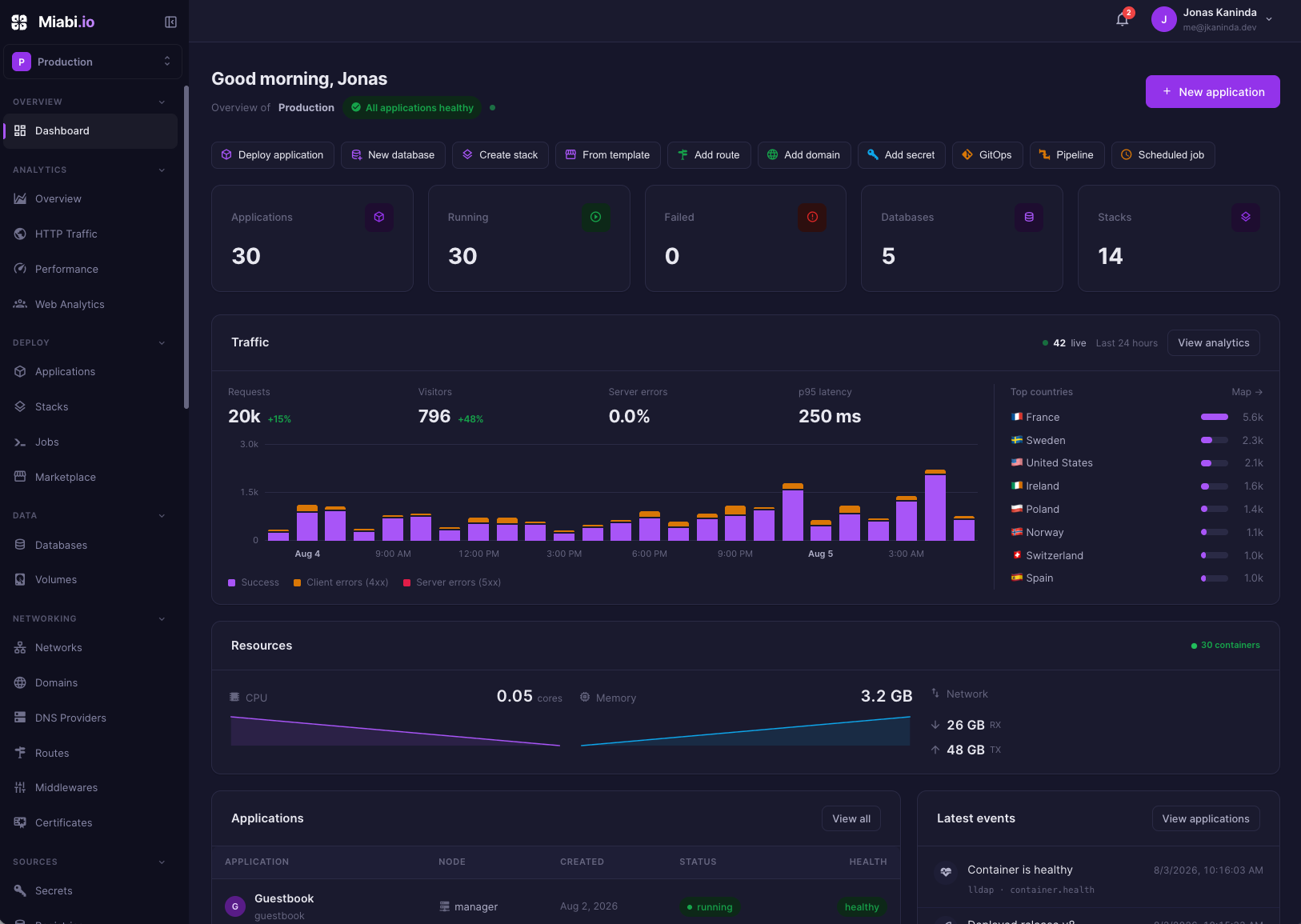The width and height of the screenshot is (1301, 924).
Task: Click the Memory icon in Resources
Action: pos(585,698)
